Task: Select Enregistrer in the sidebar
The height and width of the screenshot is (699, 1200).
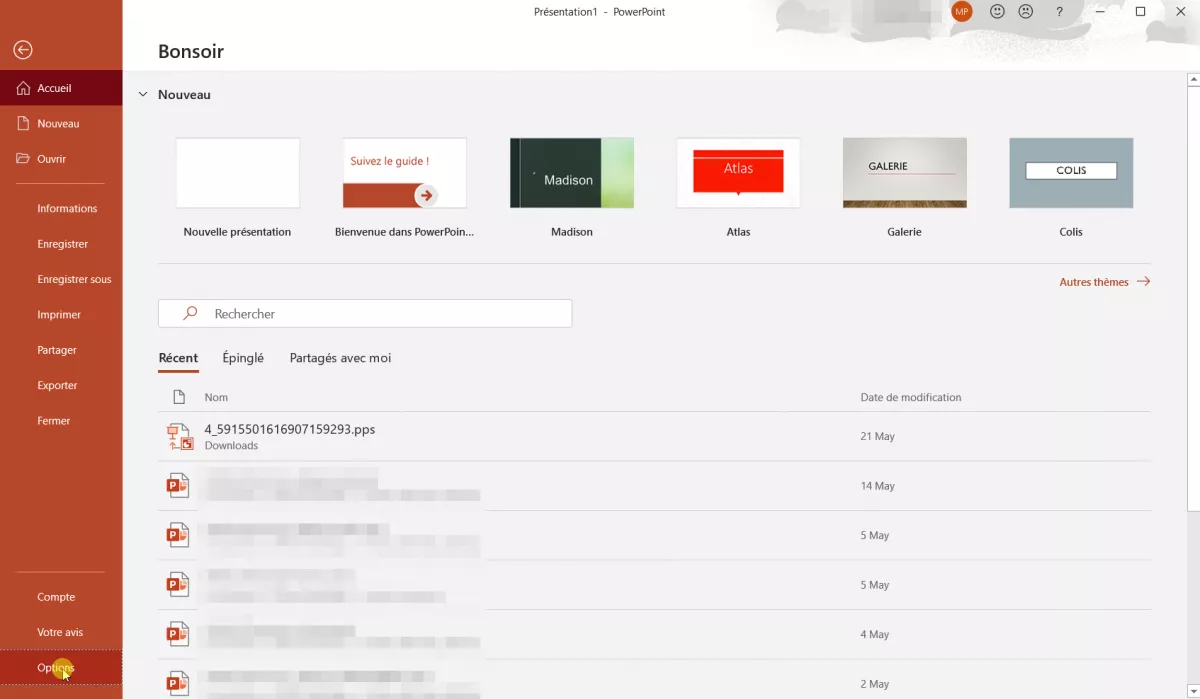Action: (x=61, y=244)
